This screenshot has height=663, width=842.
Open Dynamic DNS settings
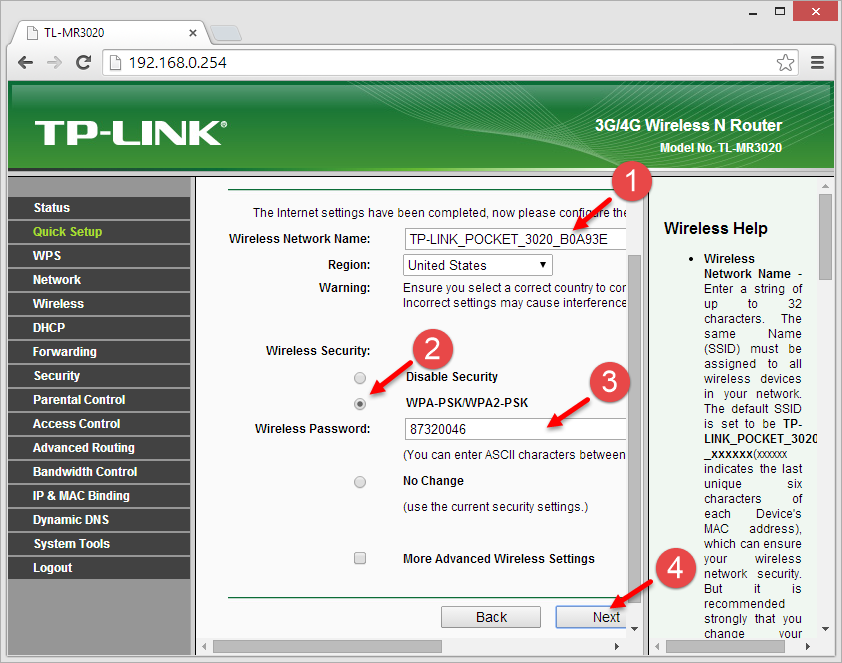click(99, 520)
